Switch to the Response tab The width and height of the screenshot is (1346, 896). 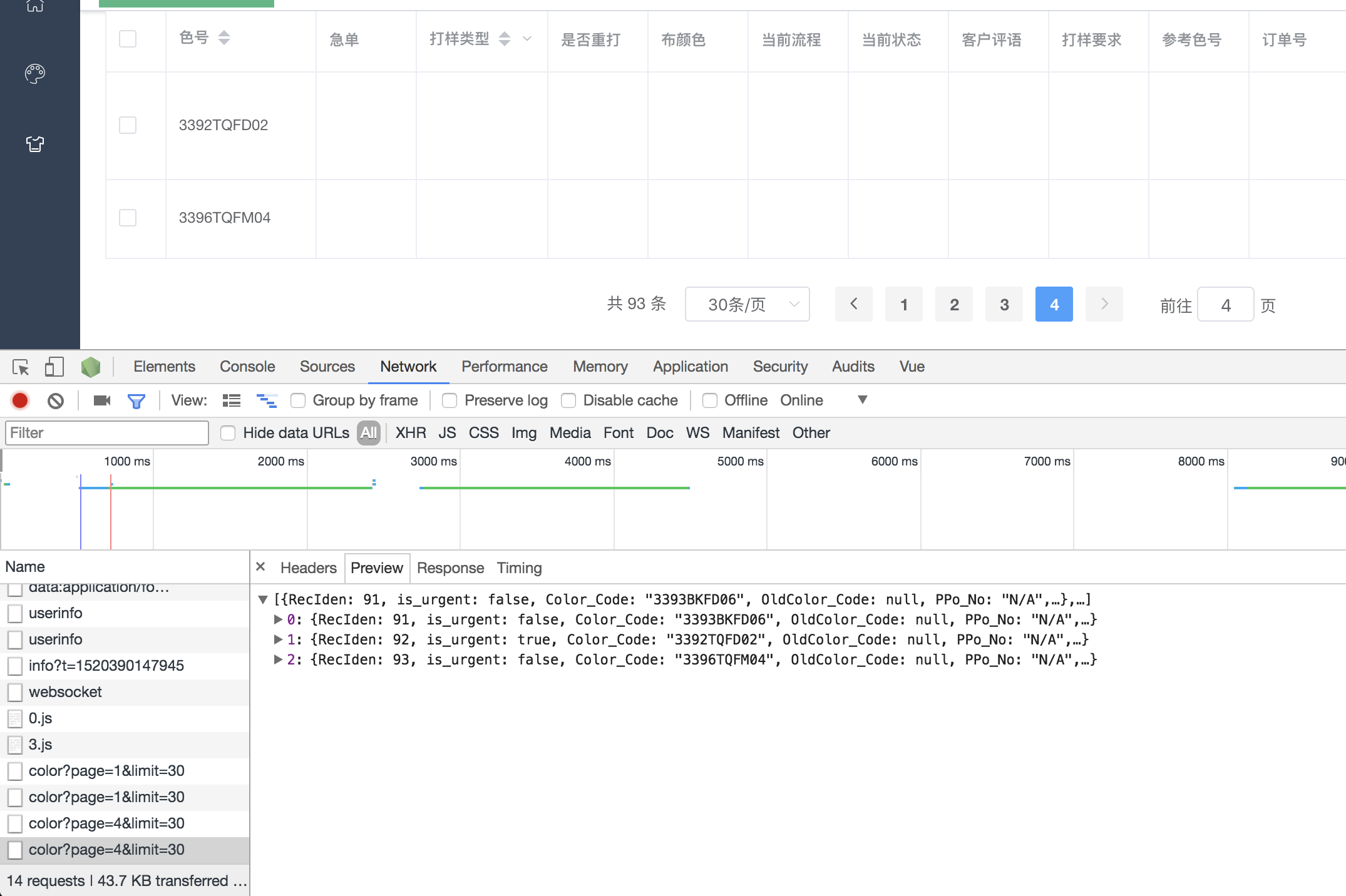click(450, 568)
